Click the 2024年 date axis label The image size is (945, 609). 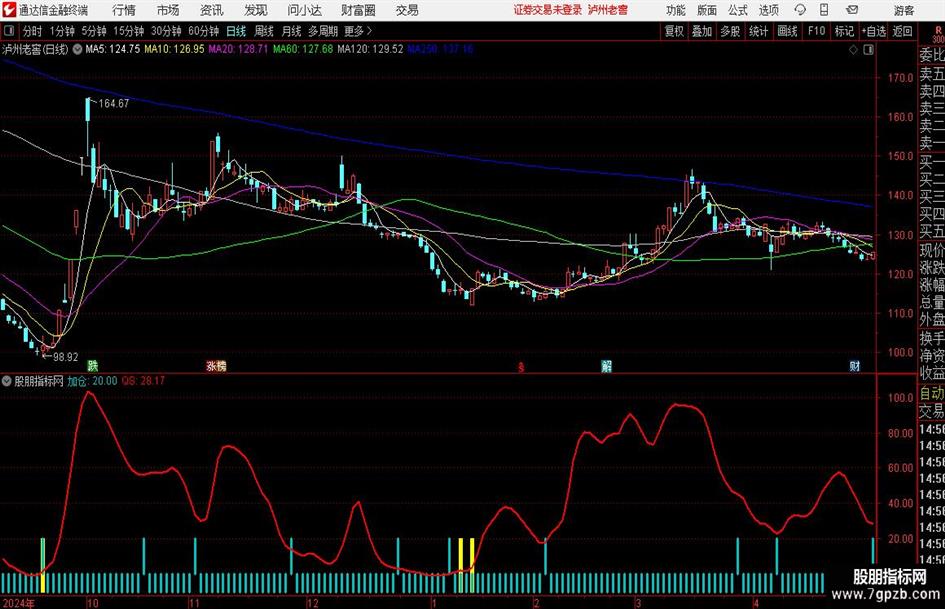pos(18,603)
